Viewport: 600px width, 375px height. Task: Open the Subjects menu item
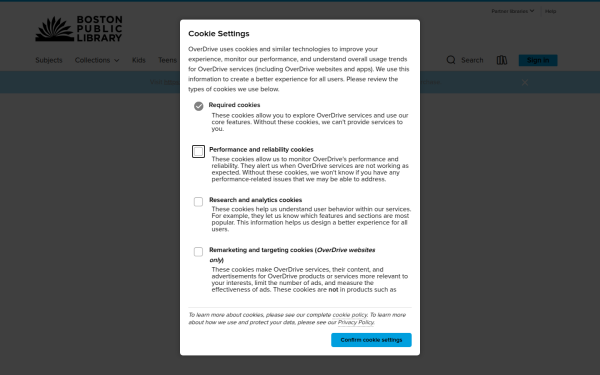click(49, 60)
